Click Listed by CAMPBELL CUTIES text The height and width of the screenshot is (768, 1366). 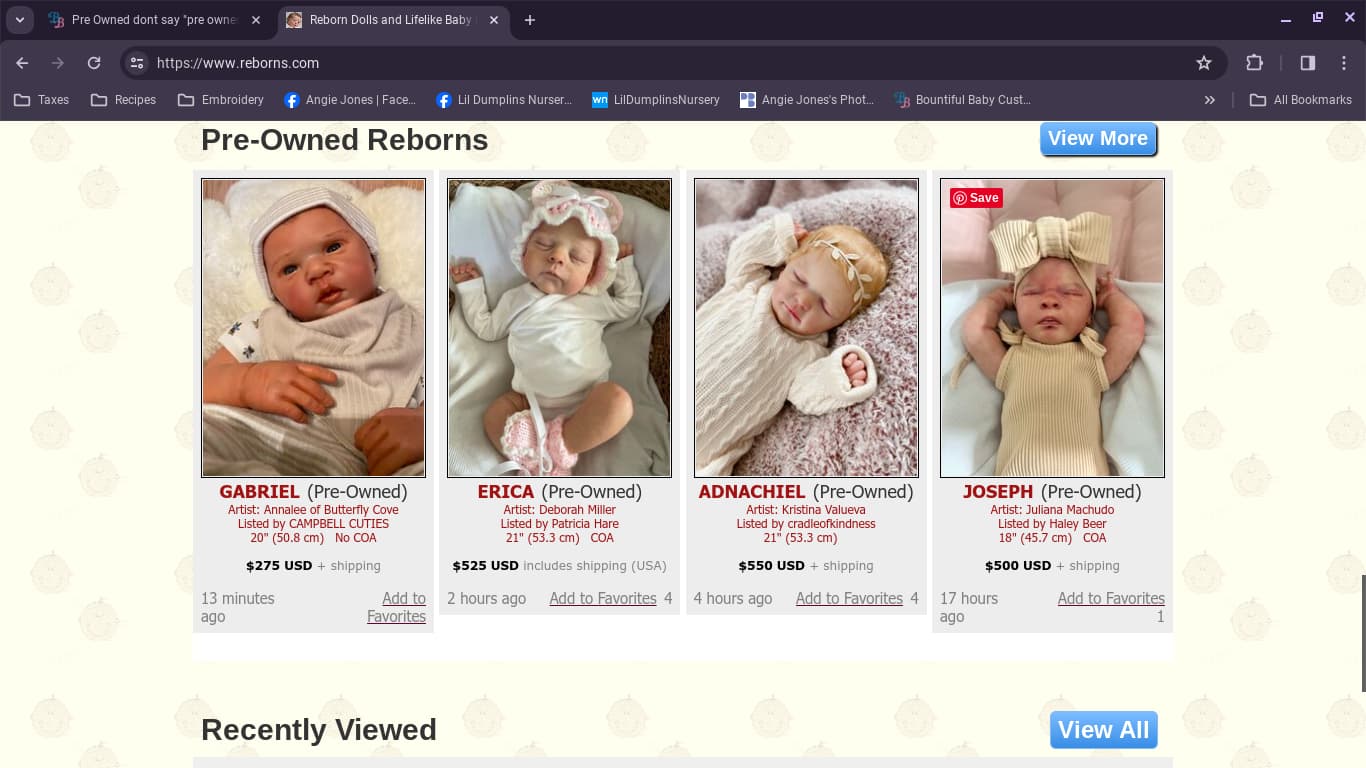pyautogui.click(x=313, y=524)
